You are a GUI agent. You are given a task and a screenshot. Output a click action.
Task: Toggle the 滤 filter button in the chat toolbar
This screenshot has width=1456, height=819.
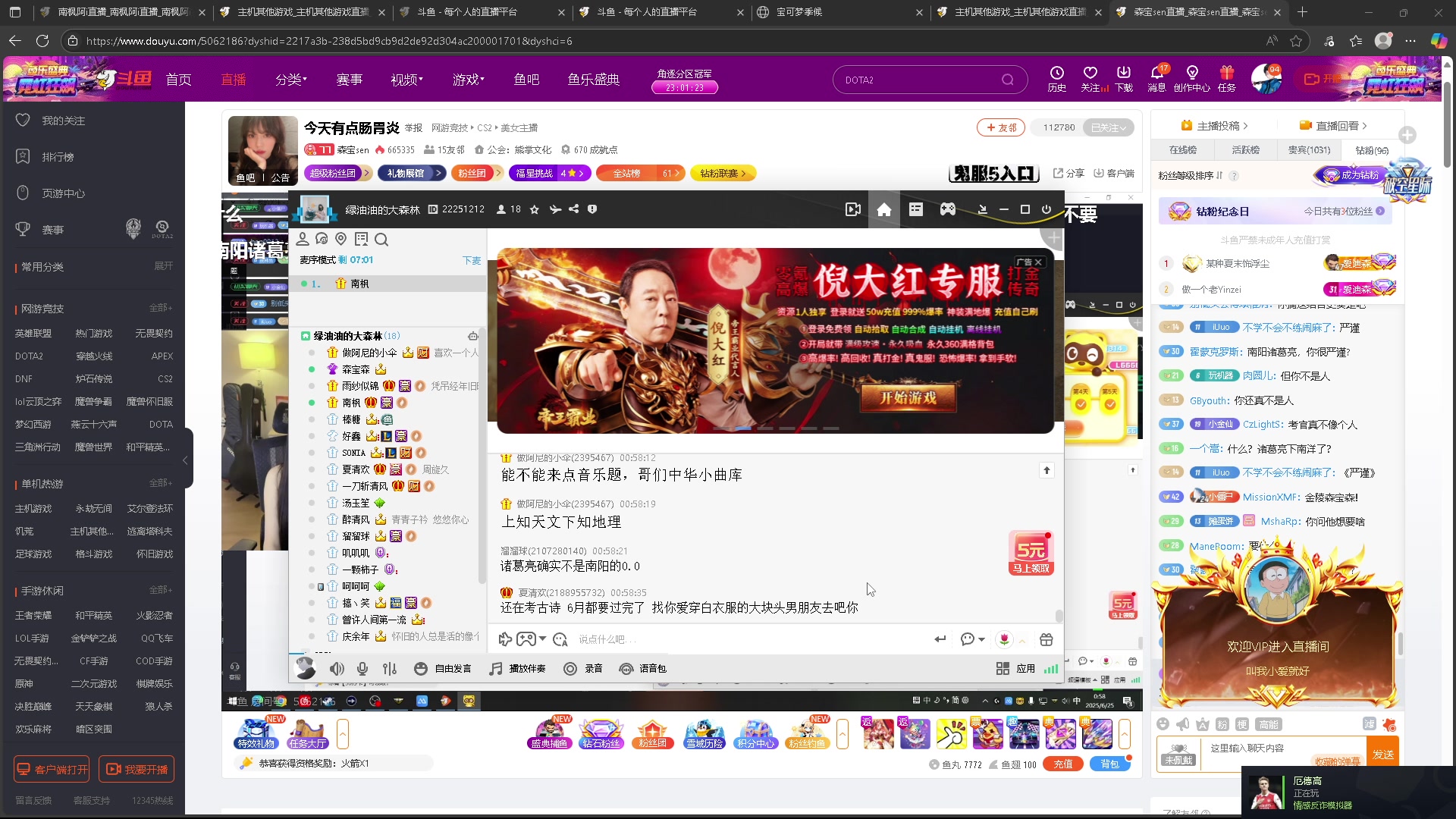tap(1369, 724)
